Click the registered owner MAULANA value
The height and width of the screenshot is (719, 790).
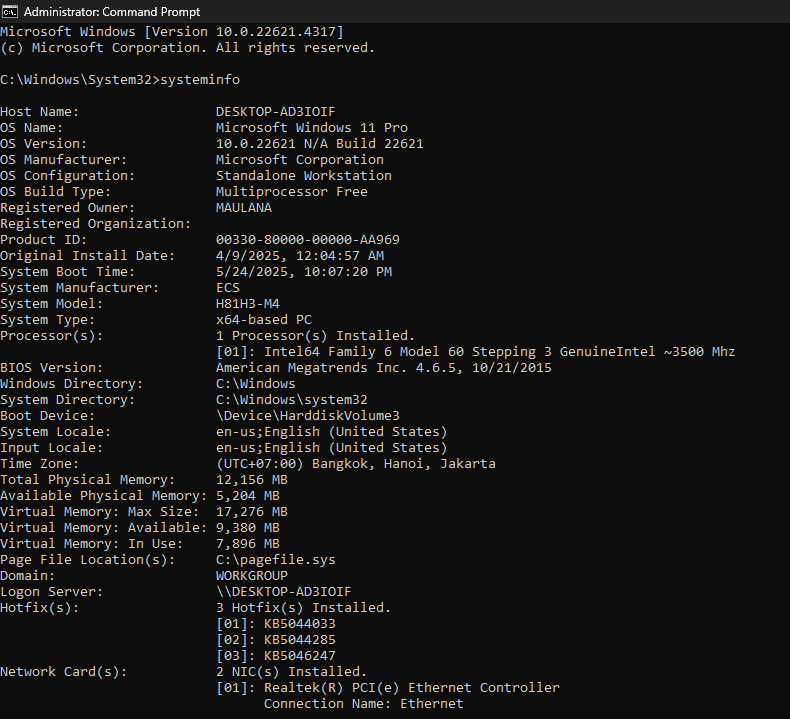click(x=244, y=208)
